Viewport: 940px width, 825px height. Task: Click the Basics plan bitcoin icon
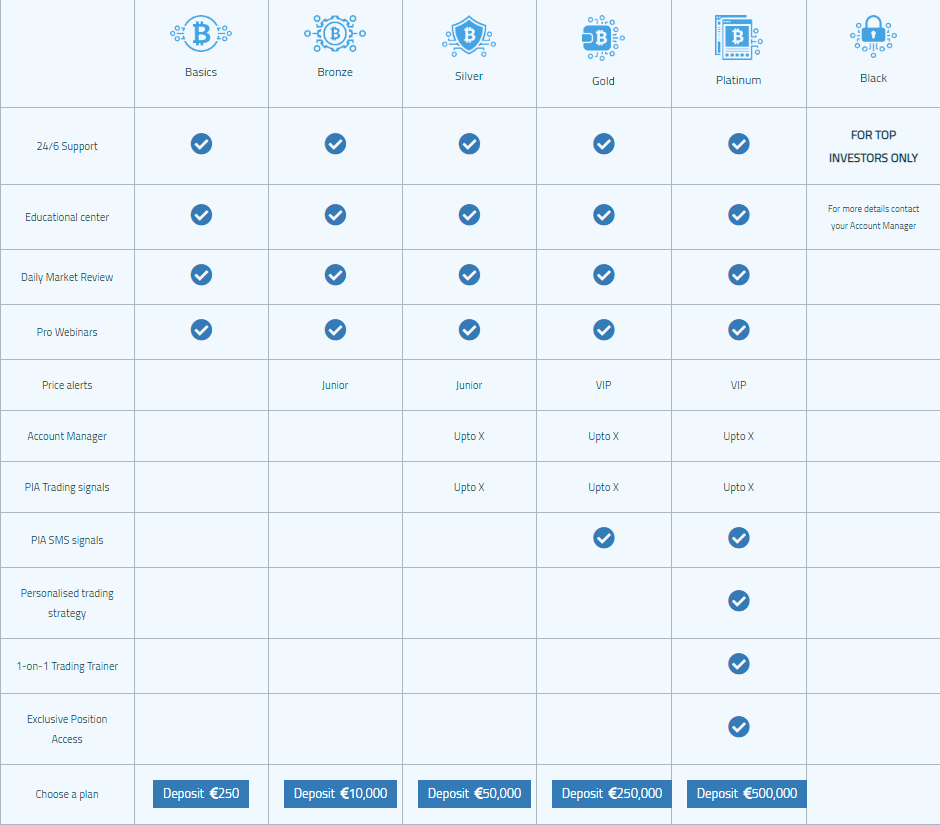point(201,34)
